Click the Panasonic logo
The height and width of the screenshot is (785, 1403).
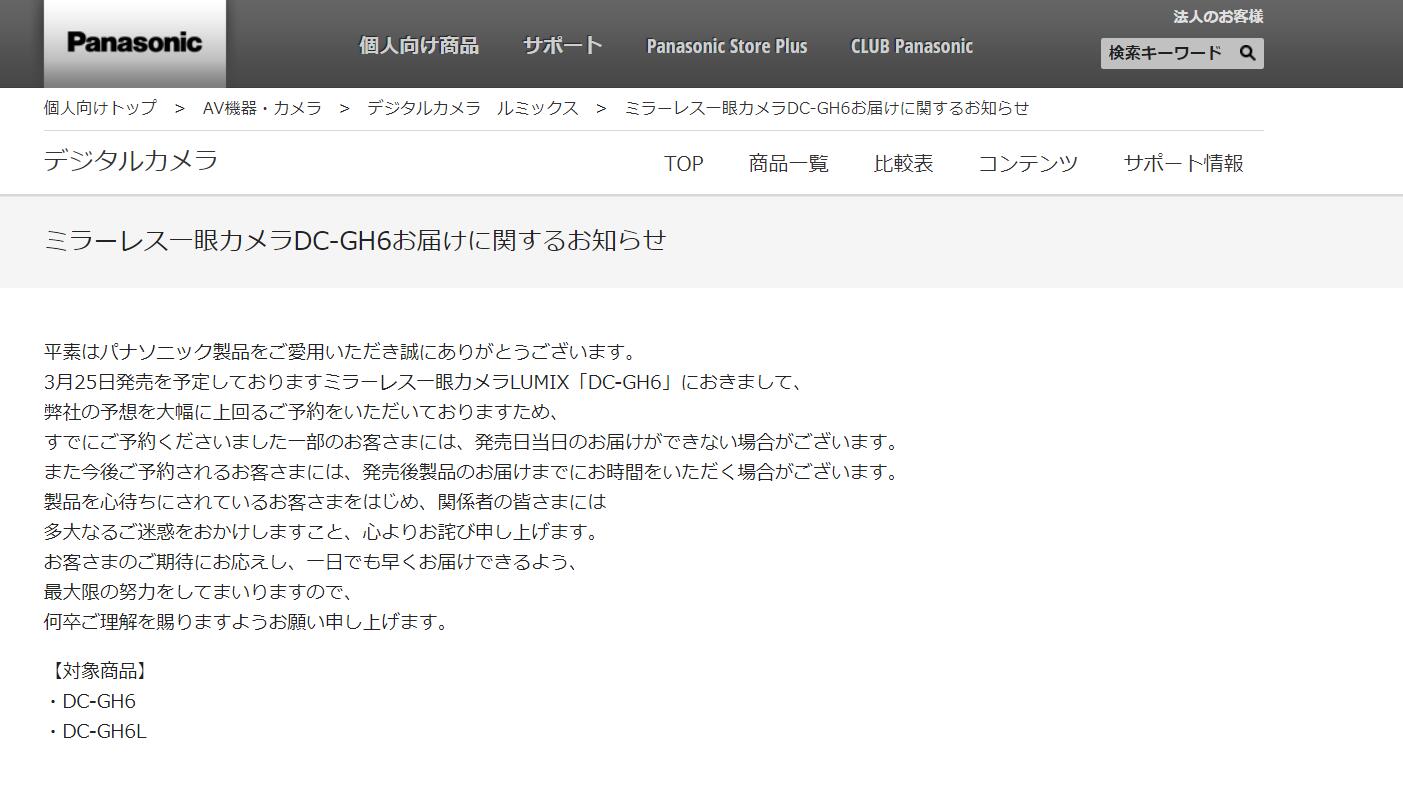[x=134, y=43]
